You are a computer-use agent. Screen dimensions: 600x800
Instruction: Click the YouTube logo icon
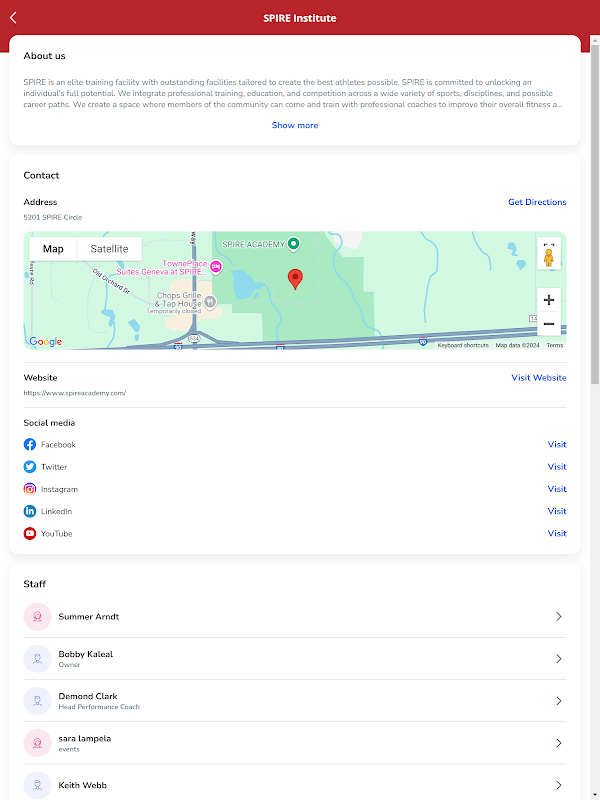coord(30,534)
